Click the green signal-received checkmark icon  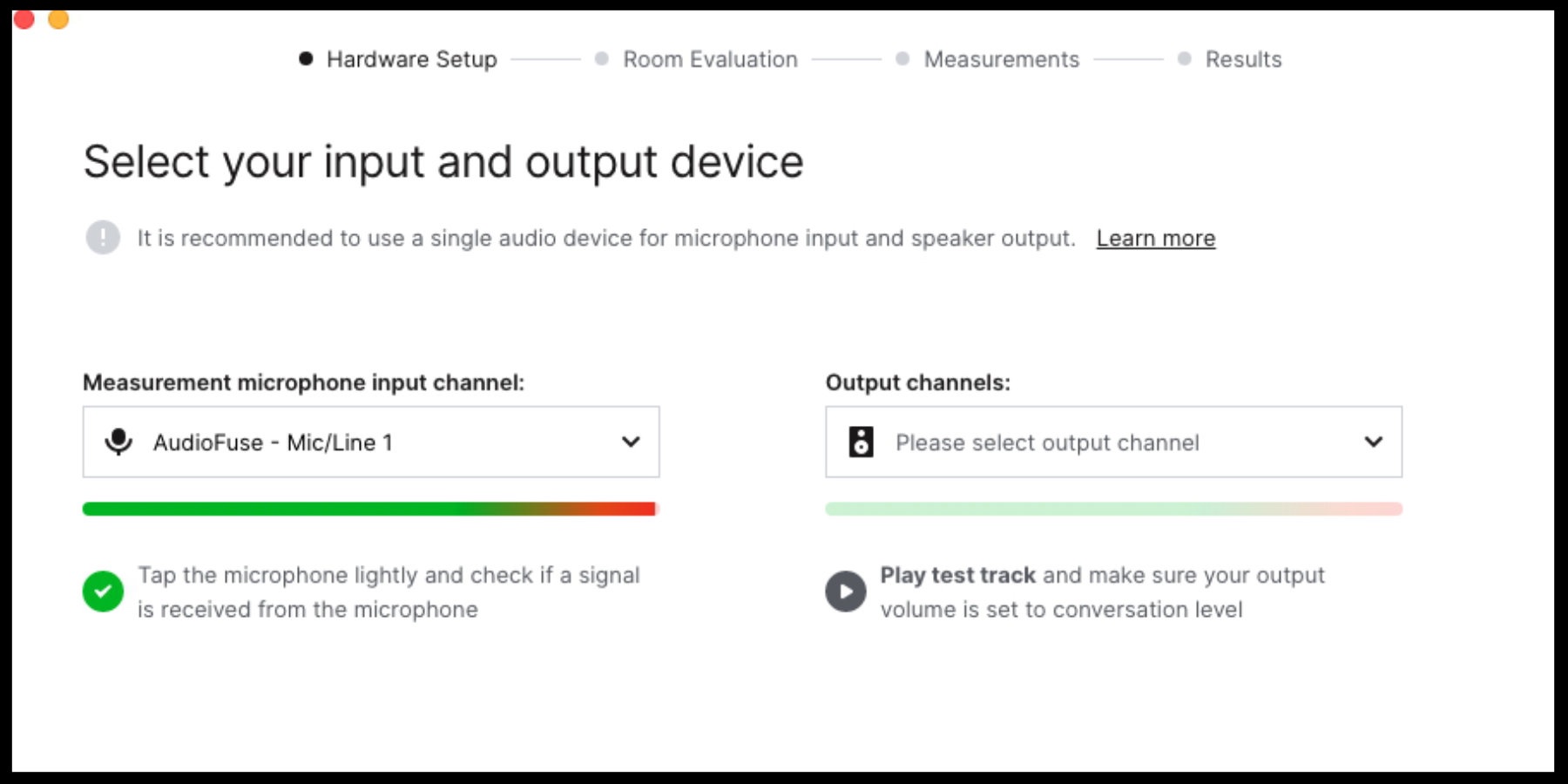[103, 591]
